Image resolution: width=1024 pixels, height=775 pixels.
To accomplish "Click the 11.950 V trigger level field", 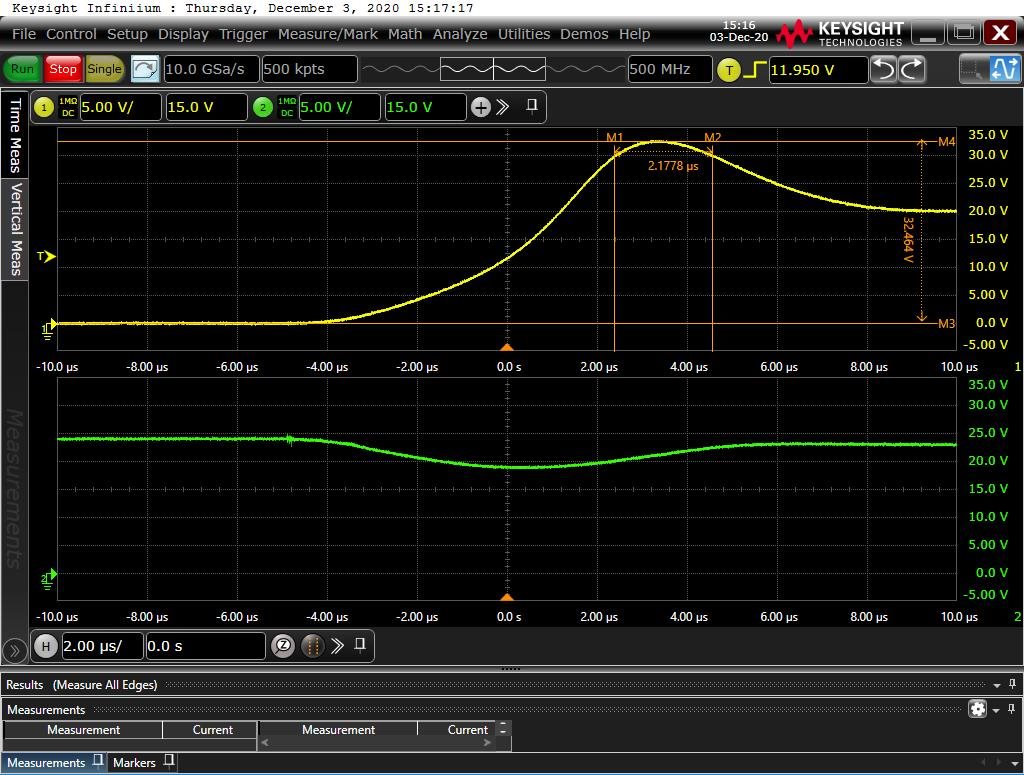I will pos(818,70).
